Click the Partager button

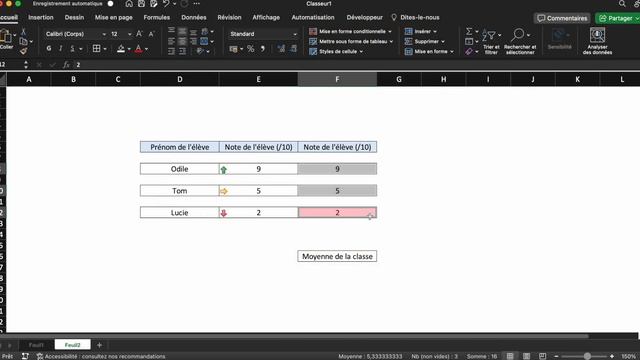coord(618,18)
